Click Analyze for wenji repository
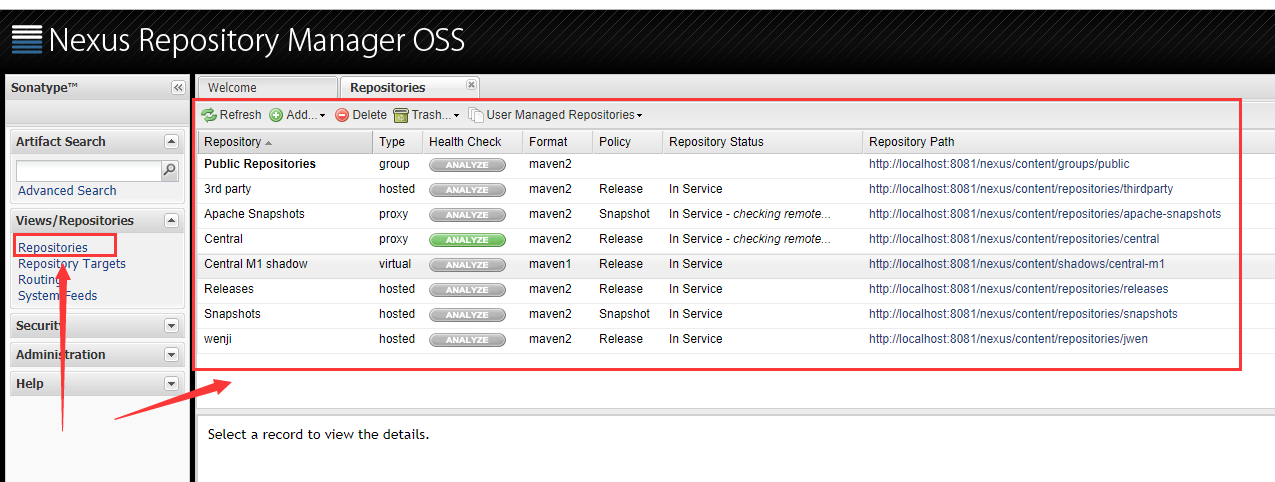 (467, 340)
